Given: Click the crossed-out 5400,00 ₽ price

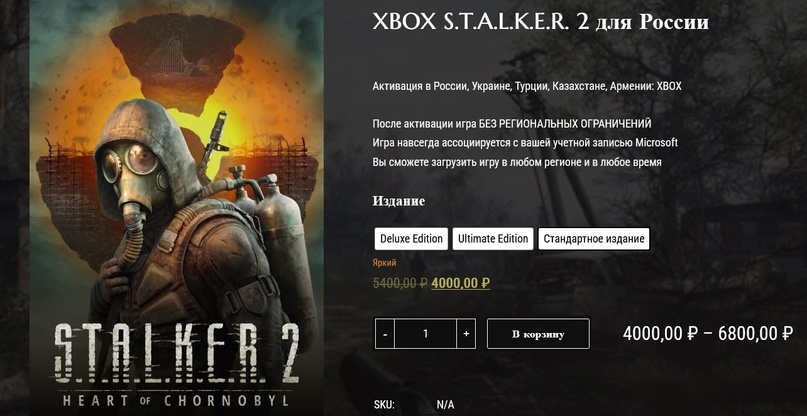Looking at the screenshot, I should [400, 283].
